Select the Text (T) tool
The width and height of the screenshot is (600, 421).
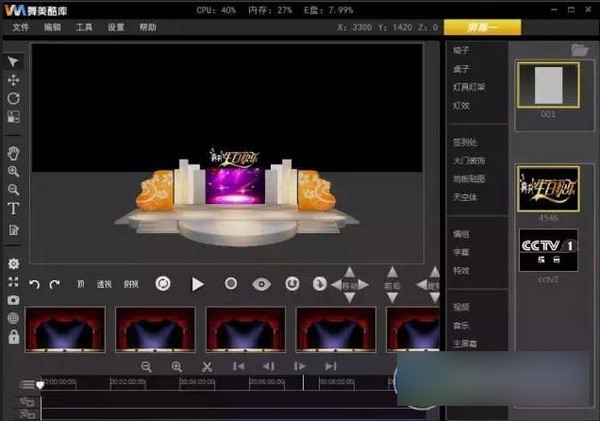point(13,209)
